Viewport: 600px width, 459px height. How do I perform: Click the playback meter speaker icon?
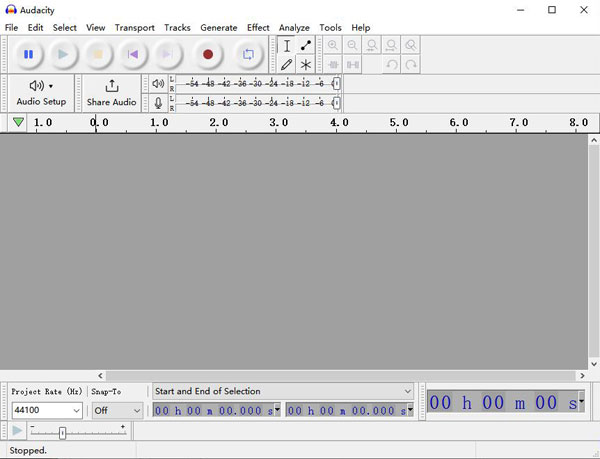pos(158,83)
